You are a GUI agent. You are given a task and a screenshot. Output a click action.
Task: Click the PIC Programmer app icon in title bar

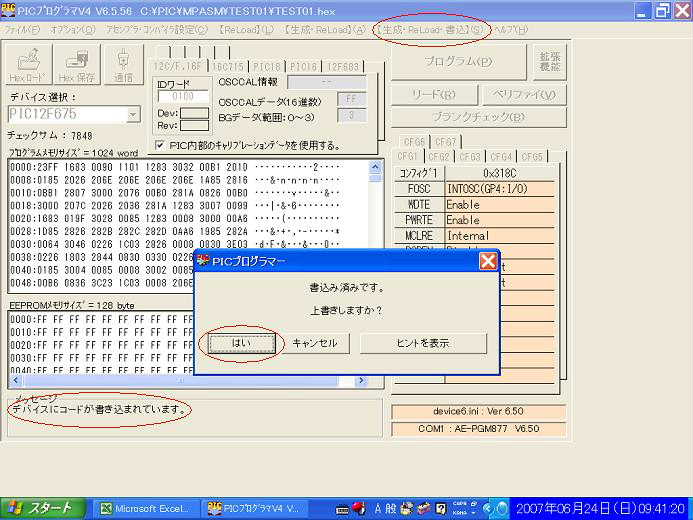[10, 10]
